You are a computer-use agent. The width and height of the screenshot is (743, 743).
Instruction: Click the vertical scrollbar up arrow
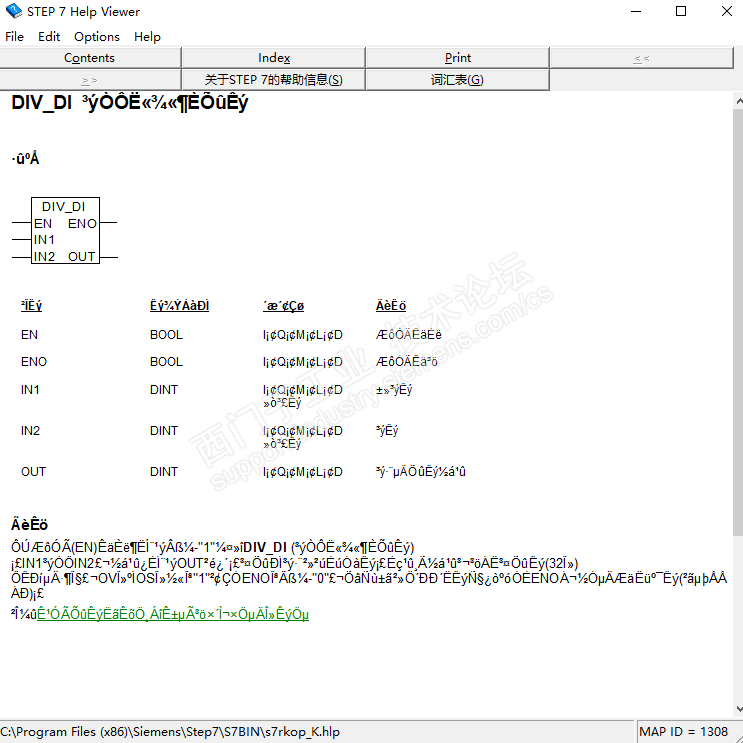click(738, 101)
